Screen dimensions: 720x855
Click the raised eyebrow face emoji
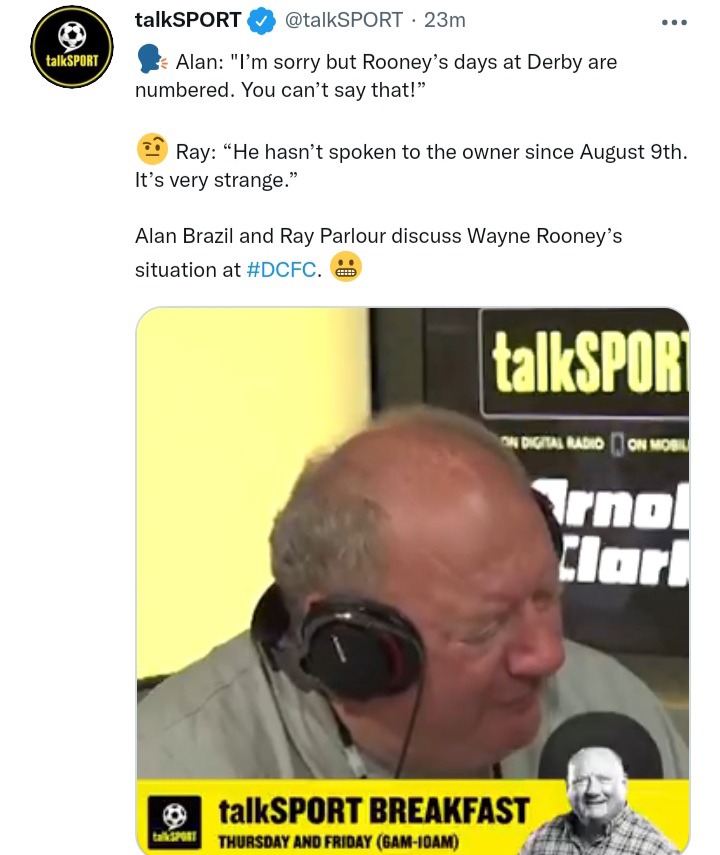tap(152, 149)
